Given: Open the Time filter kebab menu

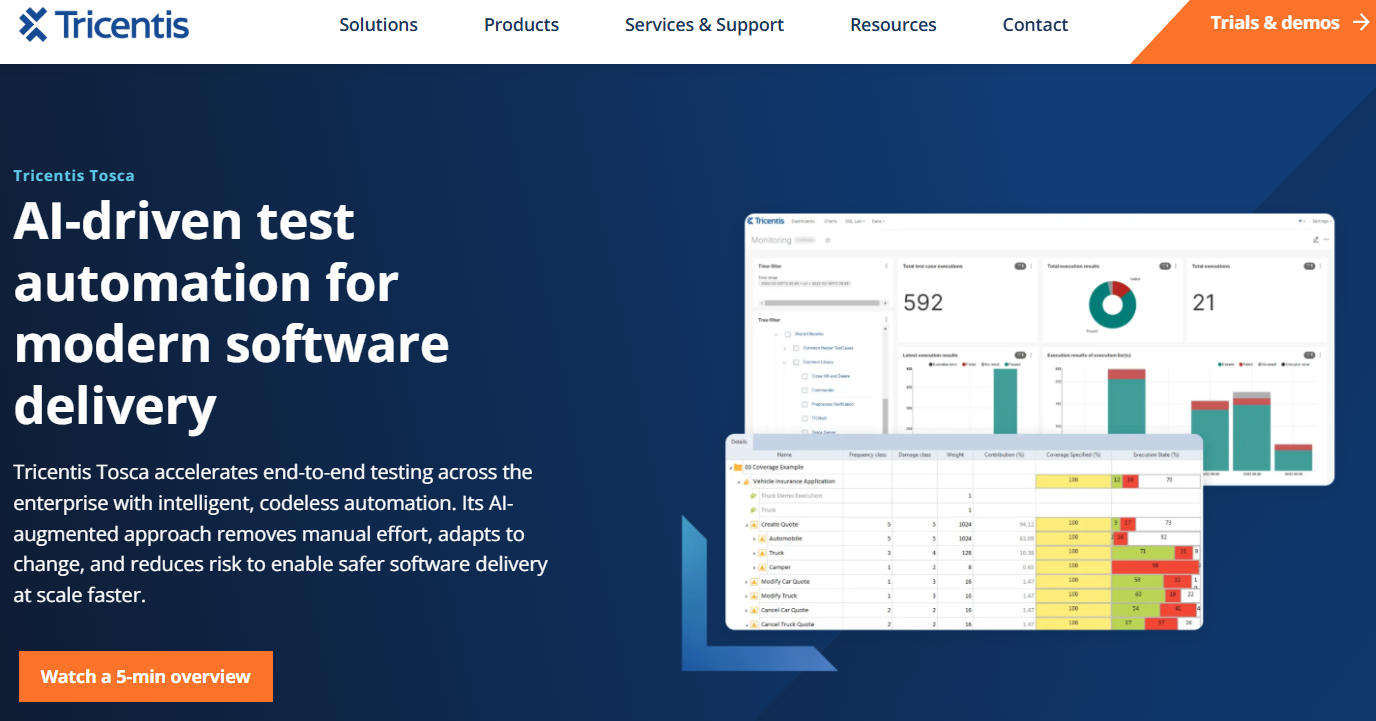Looking at the screenshot, I should coord(886,266).
